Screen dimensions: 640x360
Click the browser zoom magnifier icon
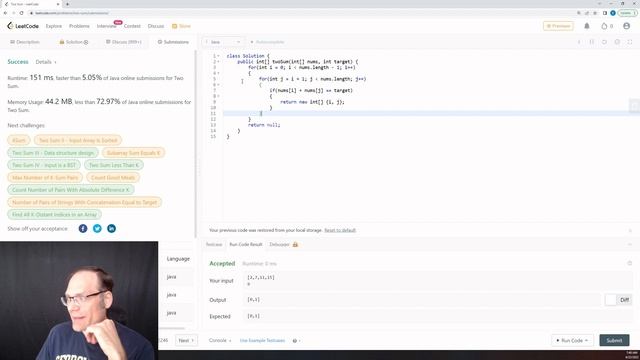click(579, 13)
